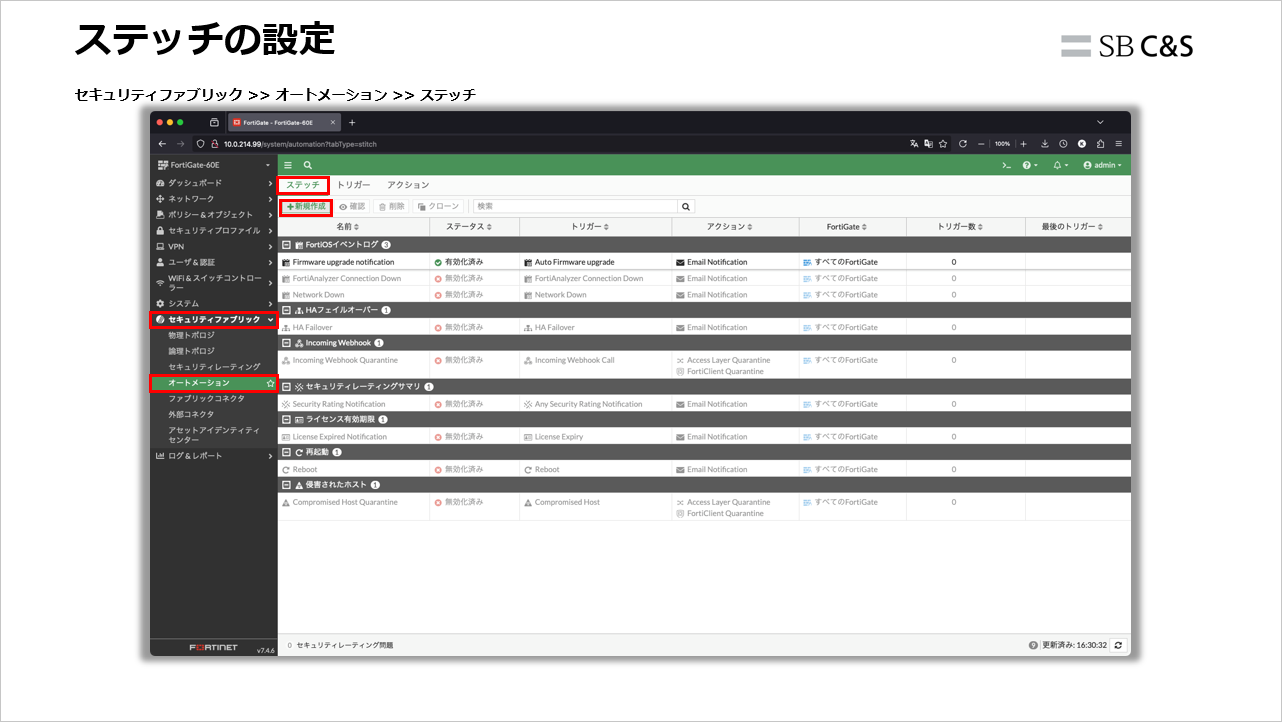Viewport: 1282px width, 722px height.
Task: Collapse the 侵害されたホスト group
Action: 287,485
